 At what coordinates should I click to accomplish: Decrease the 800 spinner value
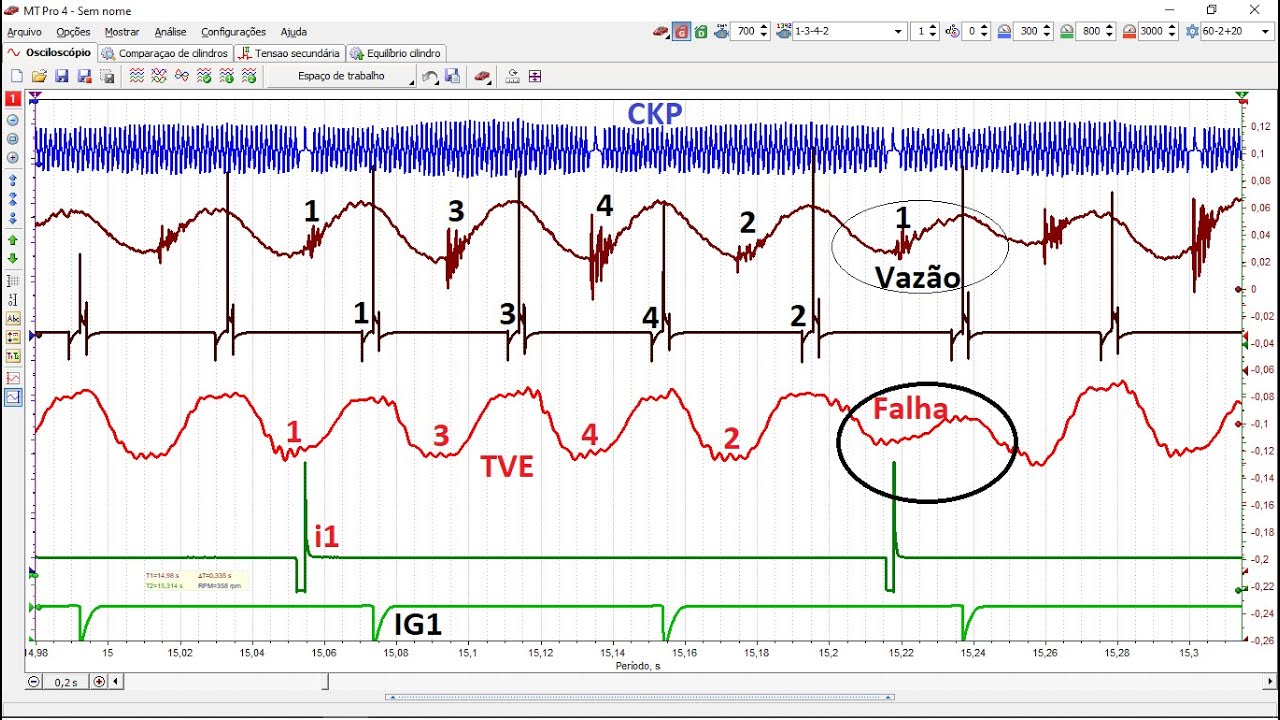[1109, 36]
